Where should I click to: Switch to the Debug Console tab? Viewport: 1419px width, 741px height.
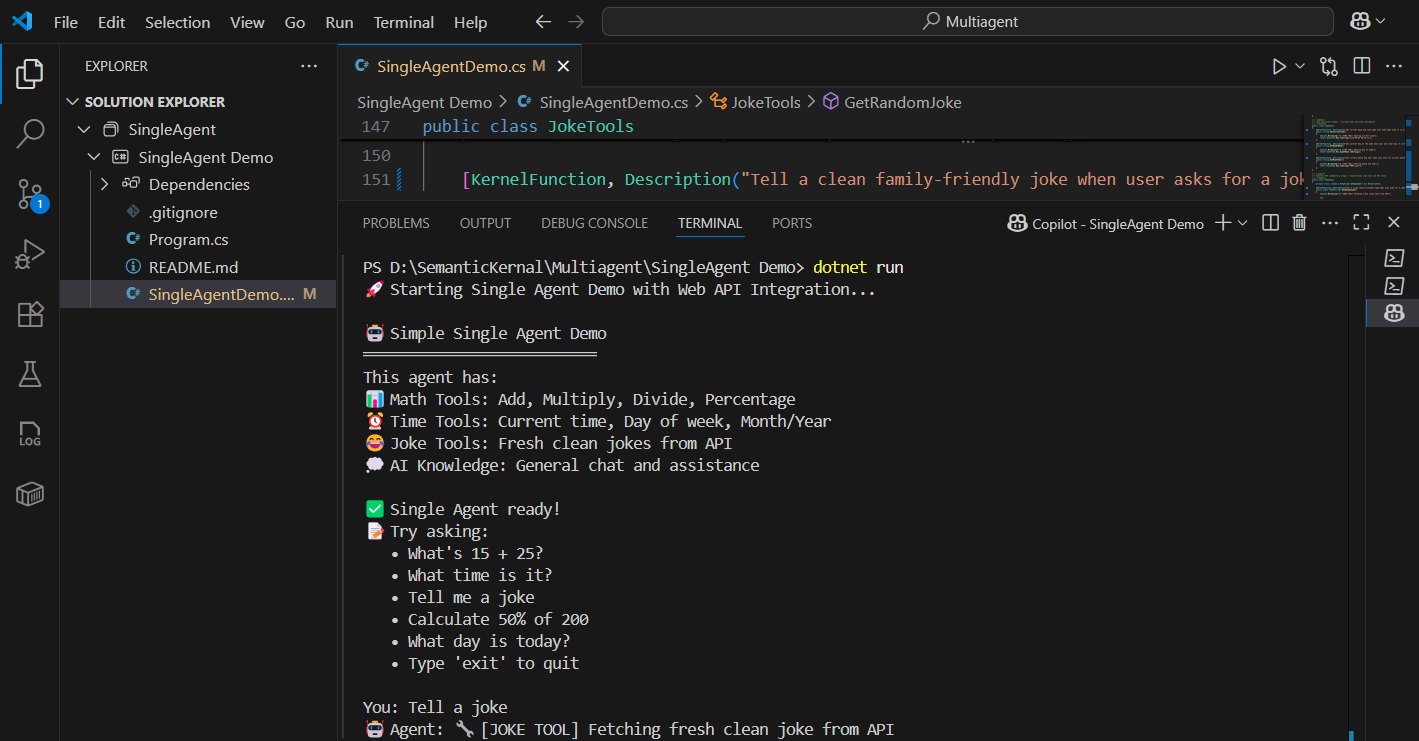click(594, 223)
